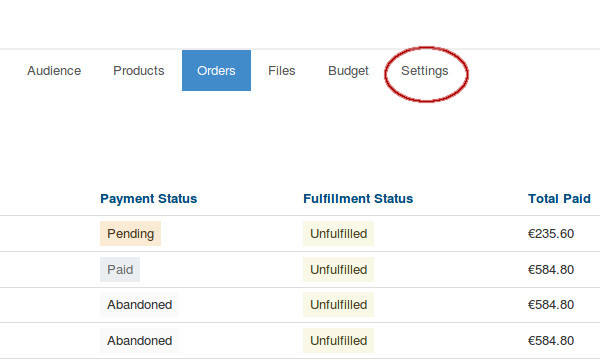Click Unfulfilled badge in the Pending row
This screenshot has width=600, height=360.
click(339, 233)
